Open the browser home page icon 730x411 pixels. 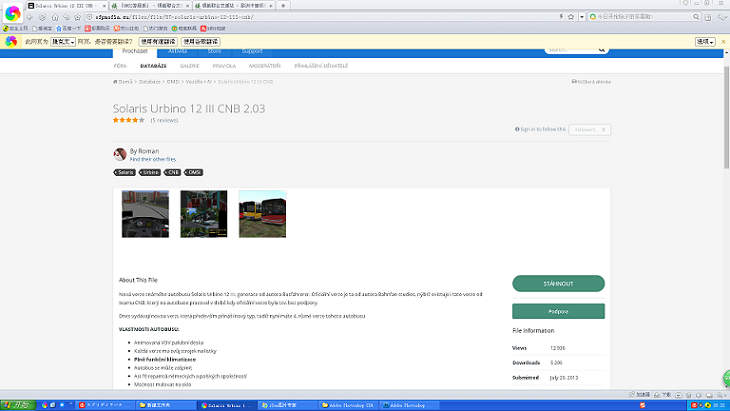coord(55,17)
